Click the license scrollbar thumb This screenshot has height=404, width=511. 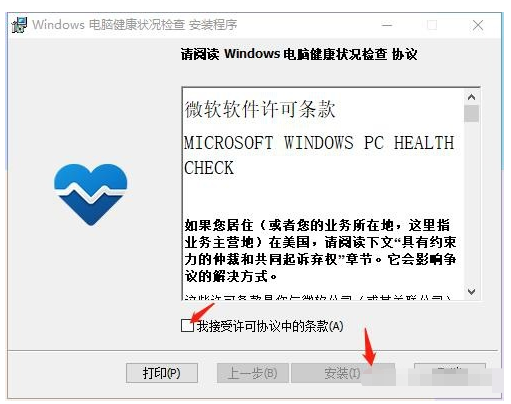(x=471, y=113)
